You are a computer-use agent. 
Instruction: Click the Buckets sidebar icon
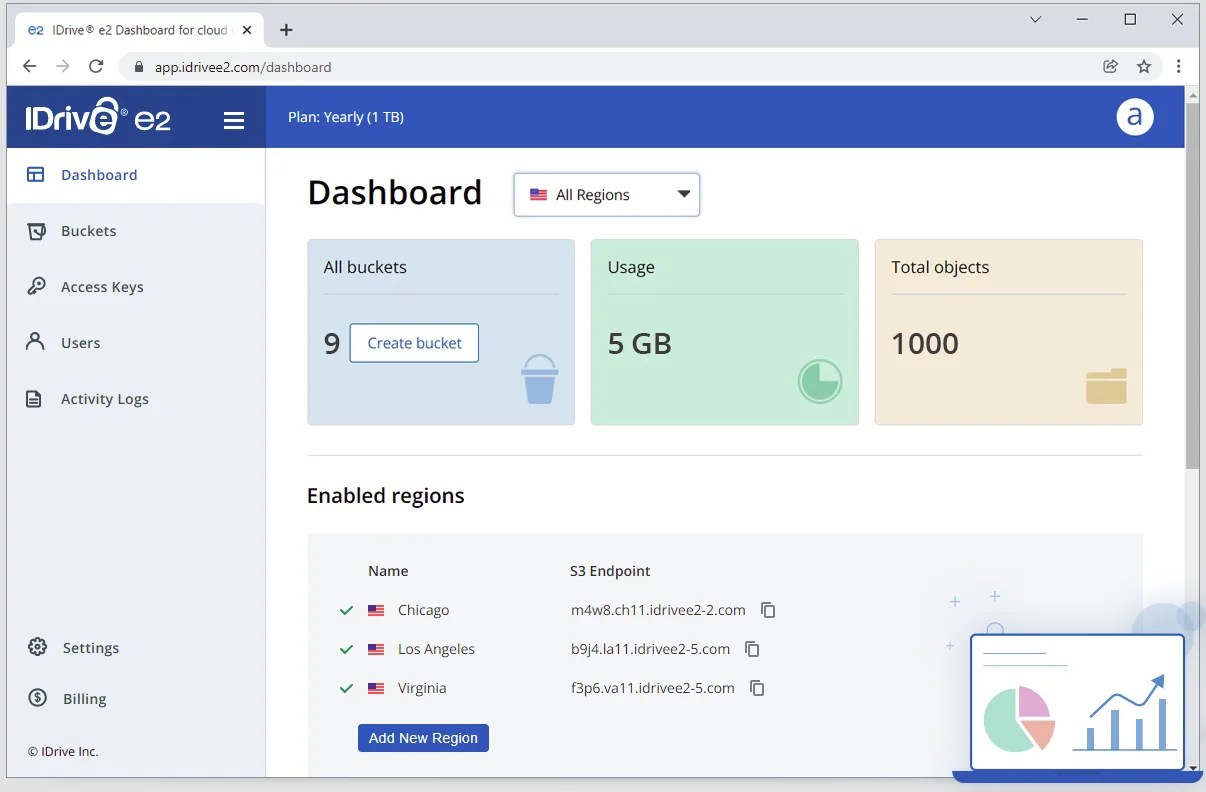[x=36, y=231]
